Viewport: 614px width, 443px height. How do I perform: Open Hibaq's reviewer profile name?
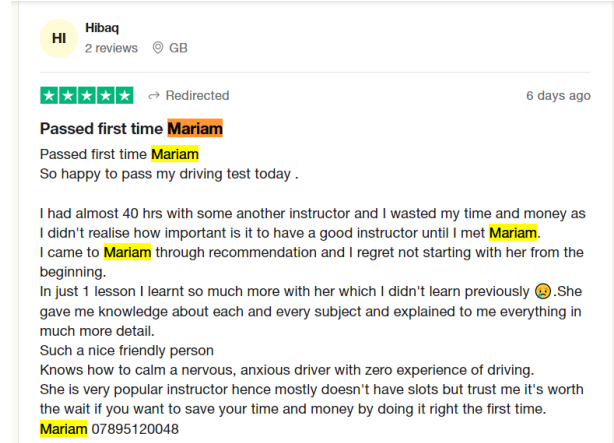(x=102, y=28)
